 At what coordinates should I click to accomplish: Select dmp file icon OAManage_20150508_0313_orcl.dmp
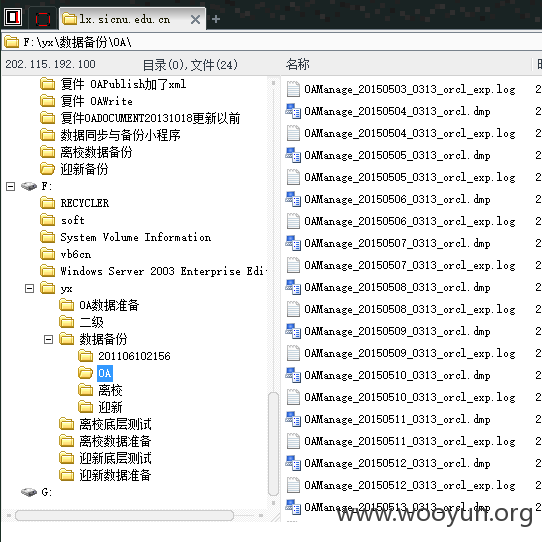(293, 287)
